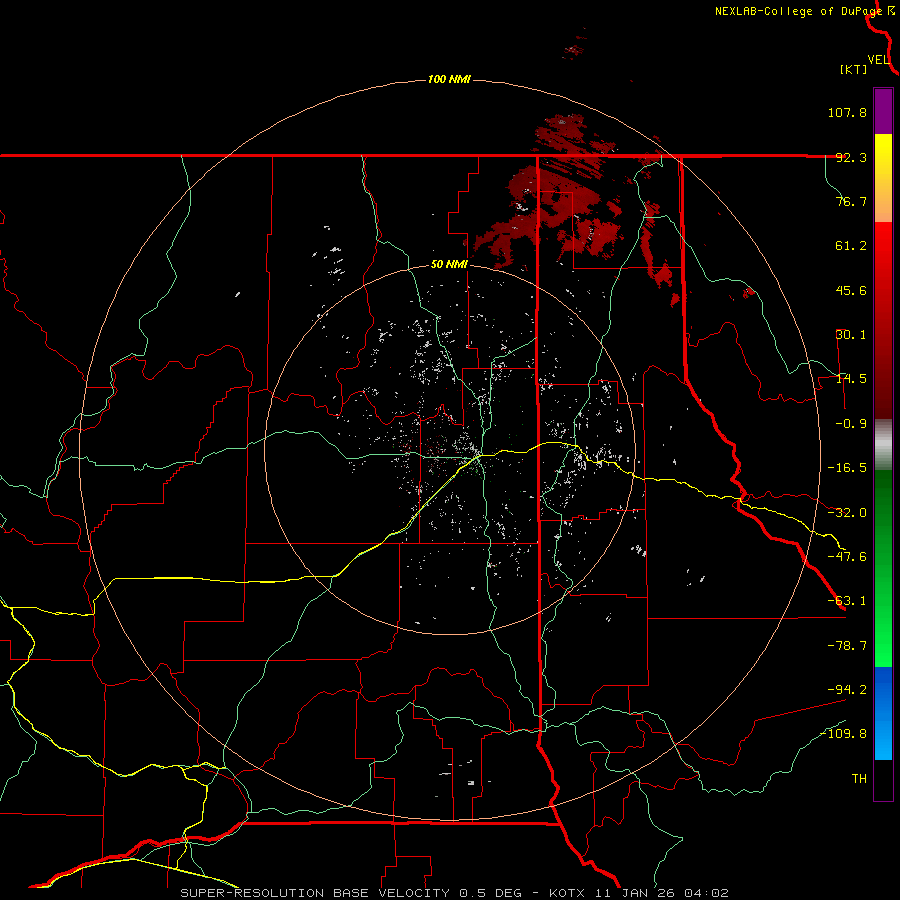Image resolution: width=900 pixels, height=900 pixels.
Task: Click the -47.6 velocity scale value
Action: click(847, 557)
